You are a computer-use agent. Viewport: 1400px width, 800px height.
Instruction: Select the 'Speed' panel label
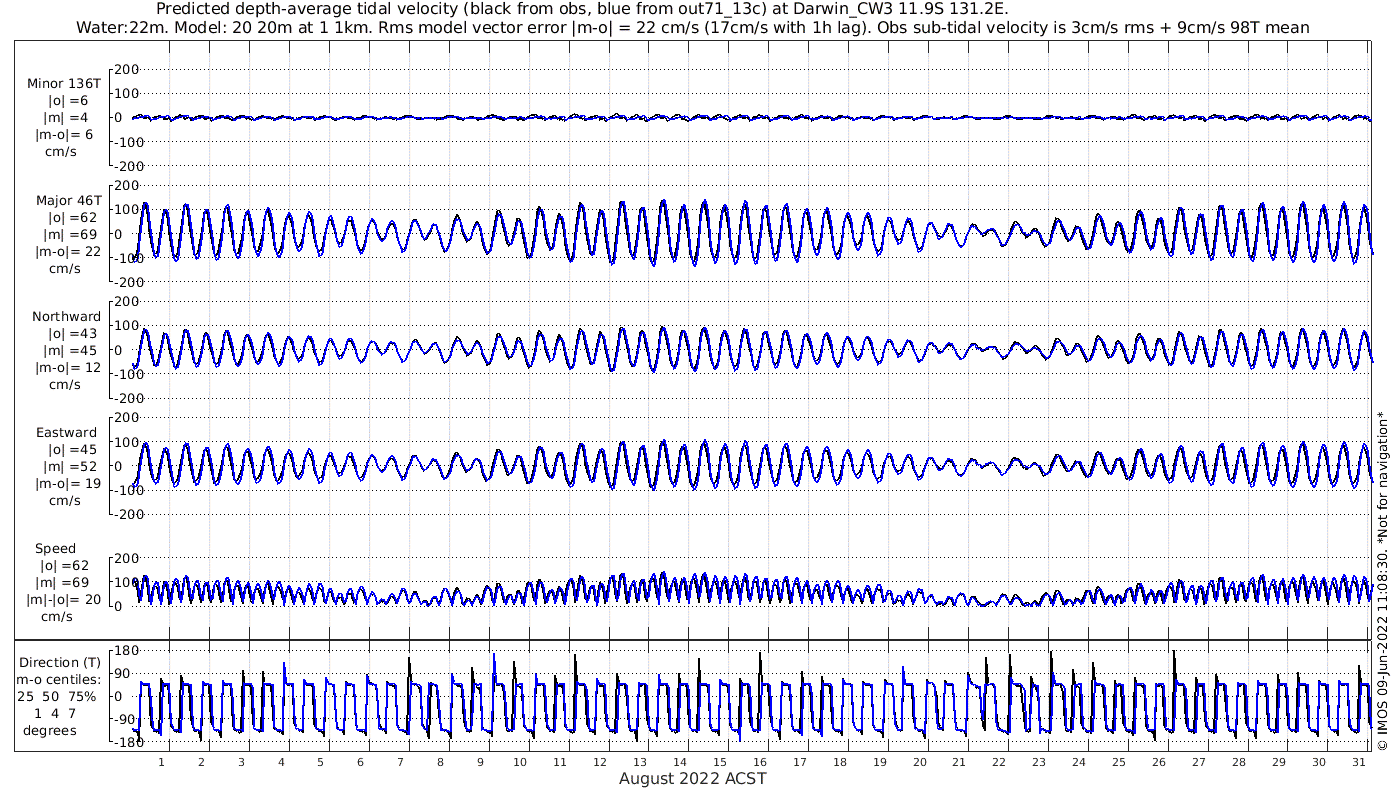55,549
